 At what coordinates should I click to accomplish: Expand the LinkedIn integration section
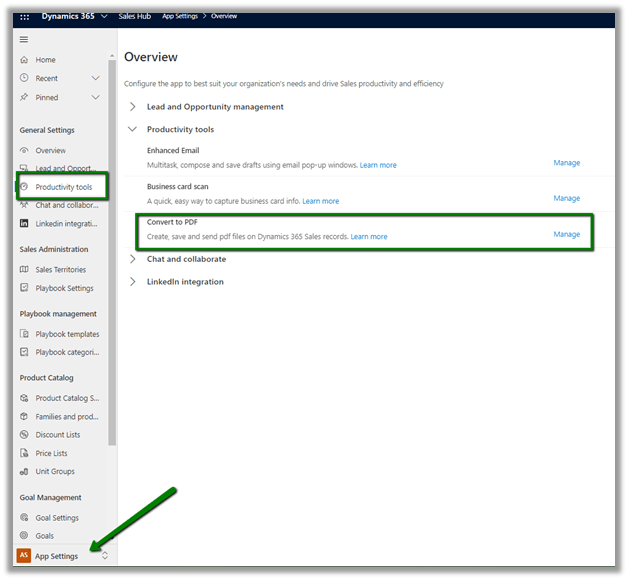tap(133, 282)
